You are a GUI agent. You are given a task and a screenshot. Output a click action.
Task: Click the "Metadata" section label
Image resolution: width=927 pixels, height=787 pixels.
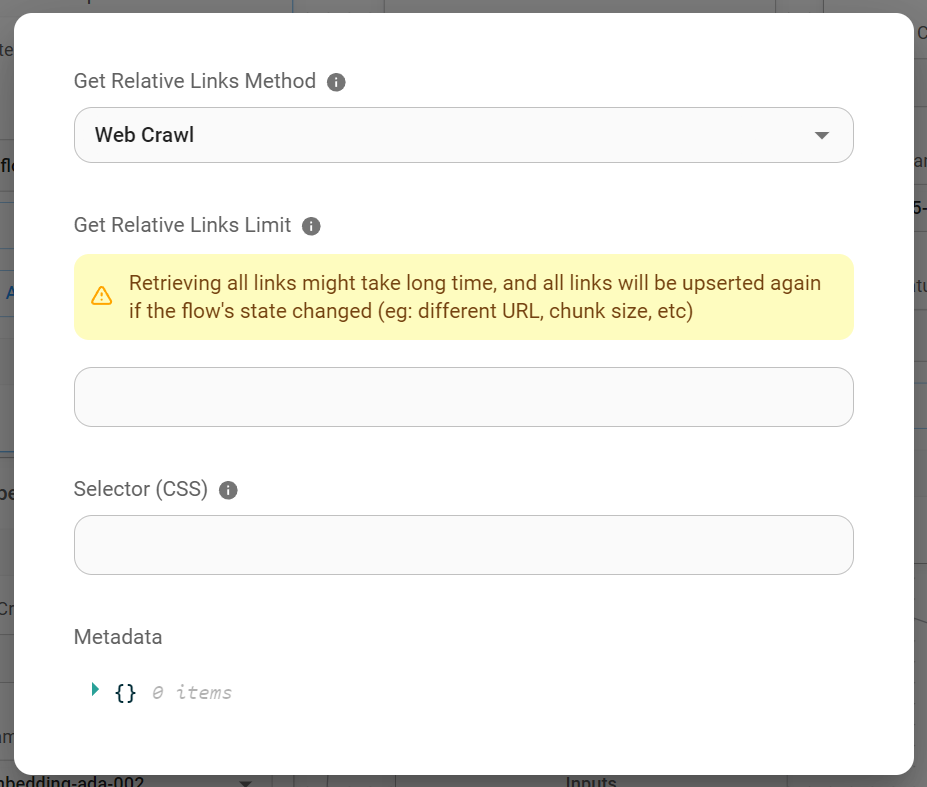click(x=118, y=637)
